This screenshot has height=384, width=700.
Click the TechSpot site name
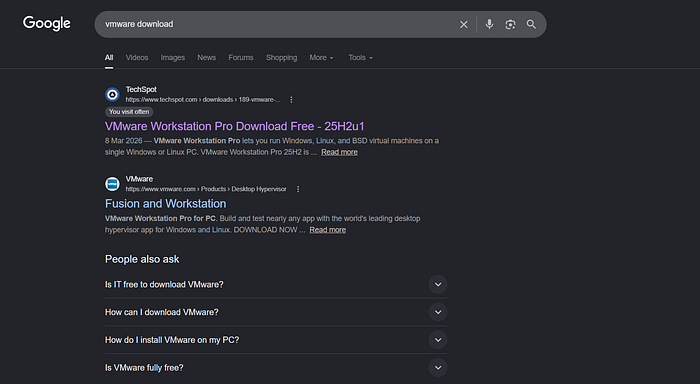tap(141, 89)
